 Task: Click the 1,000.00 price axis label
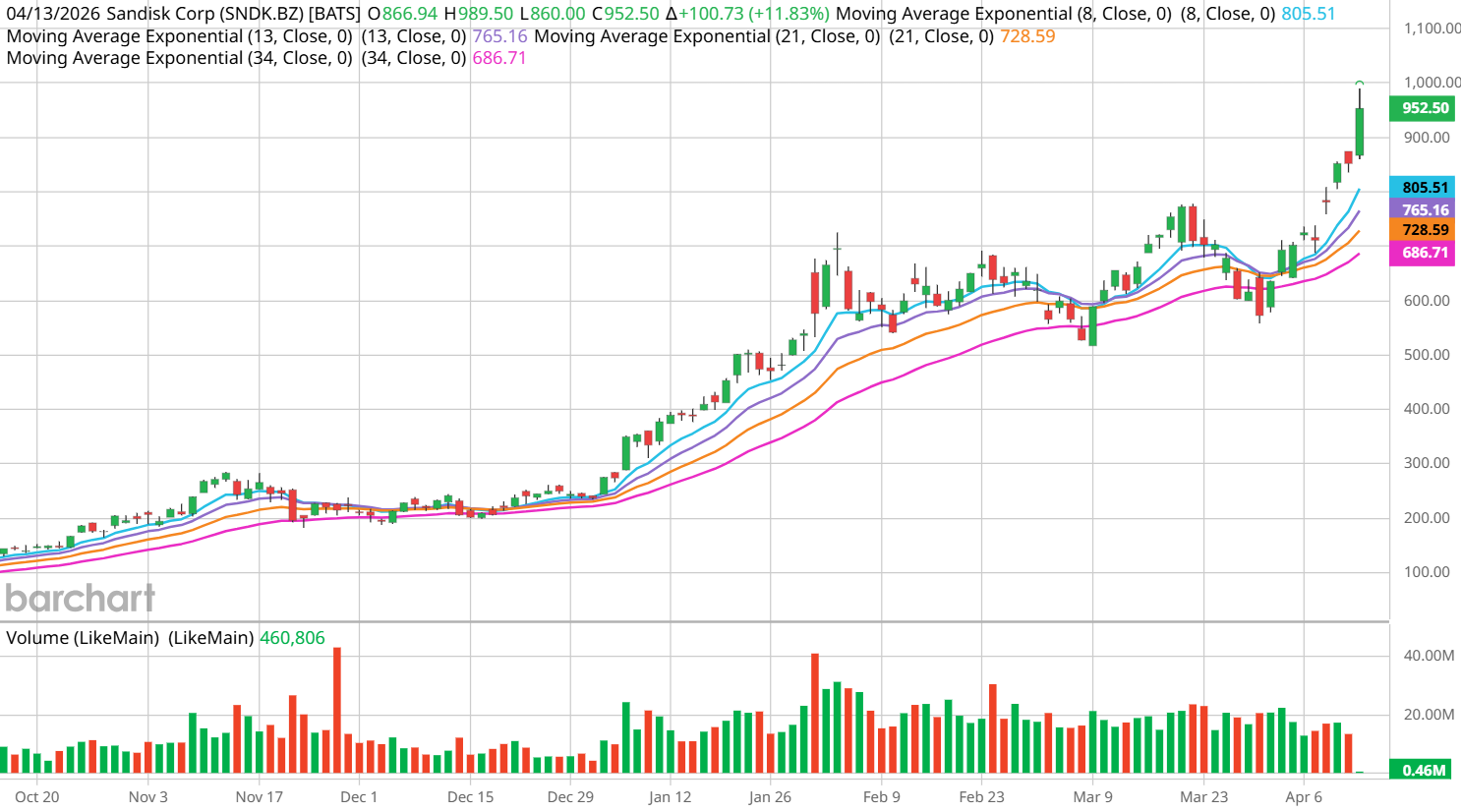(x=1432, y=83)
